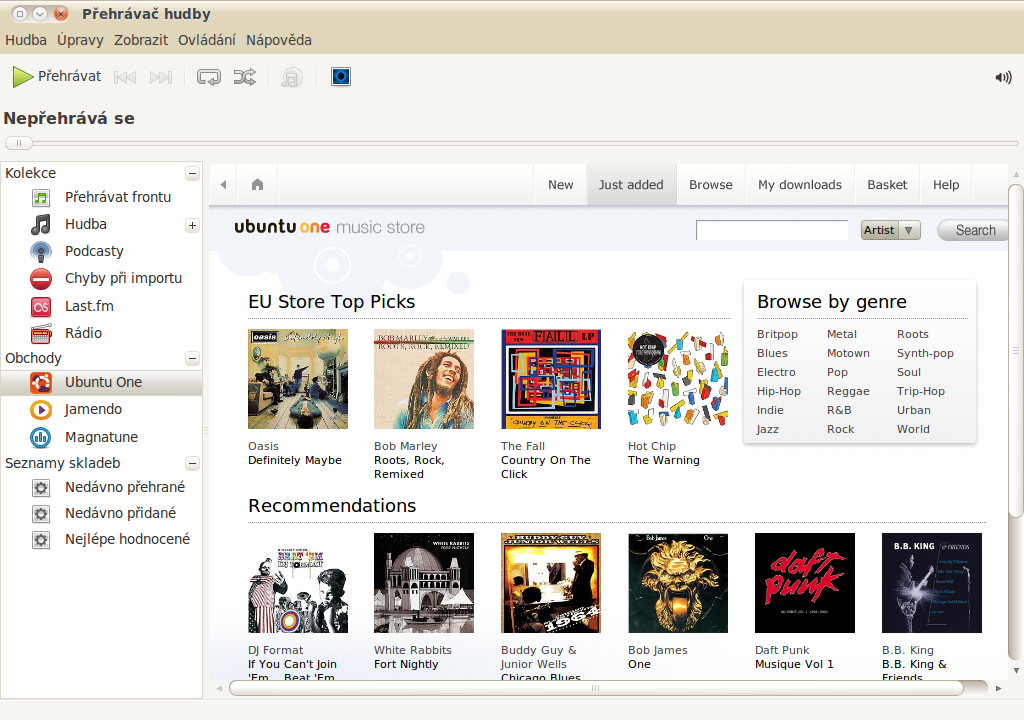Click the volume speaker icon

(1003, 78)
